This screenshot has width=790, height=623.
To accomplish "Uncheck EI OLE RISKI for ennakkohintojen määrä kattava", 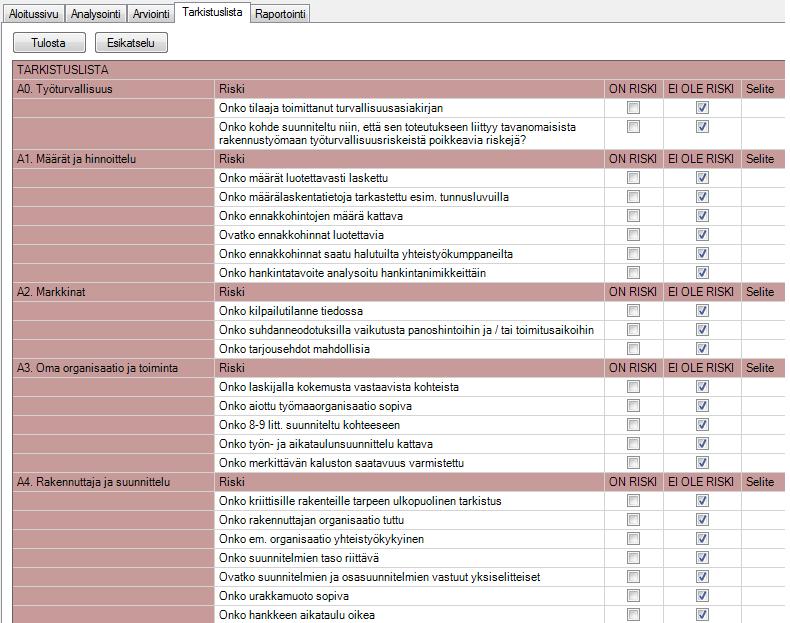I will [x=702, y=216].
